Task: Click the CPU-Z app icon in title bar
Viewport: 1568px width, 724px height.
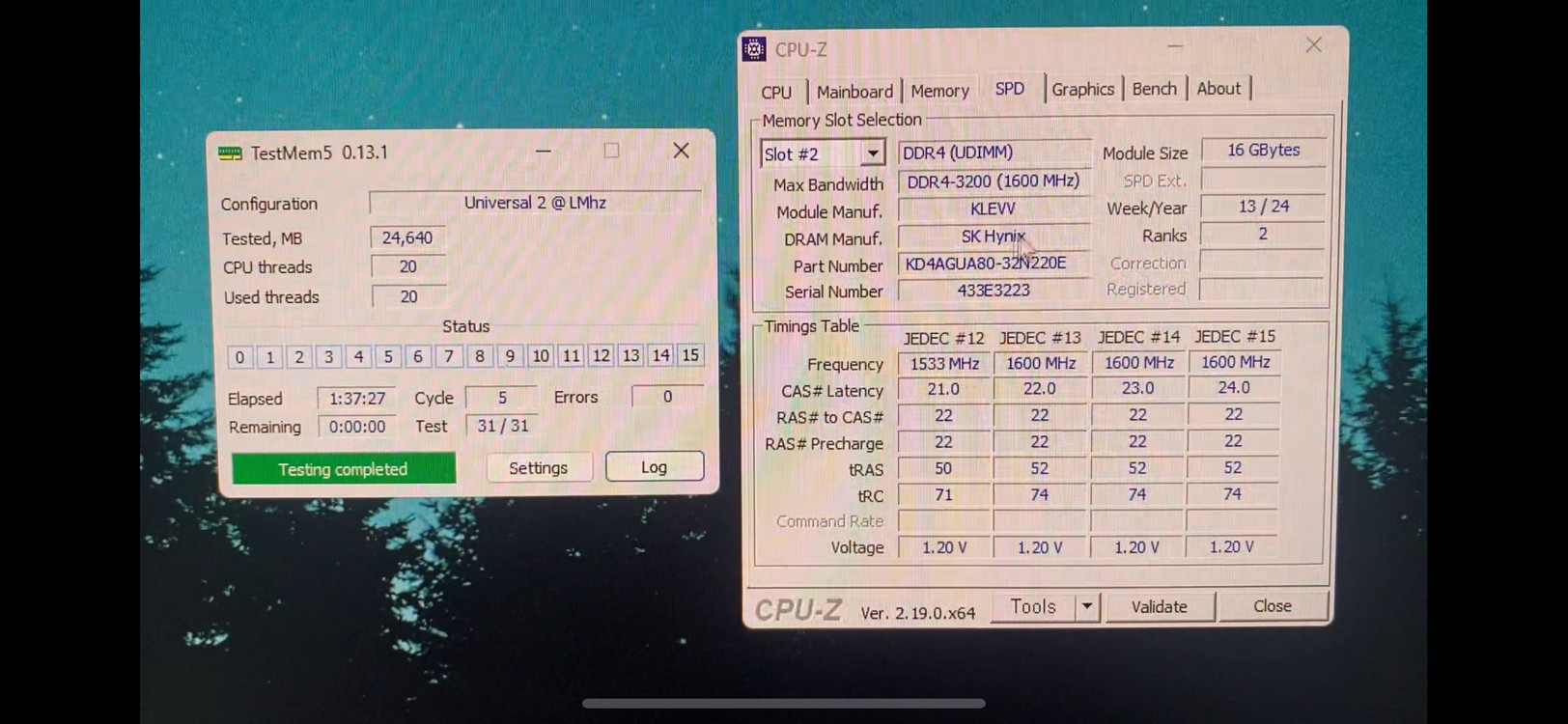Action: coord(754,48)
